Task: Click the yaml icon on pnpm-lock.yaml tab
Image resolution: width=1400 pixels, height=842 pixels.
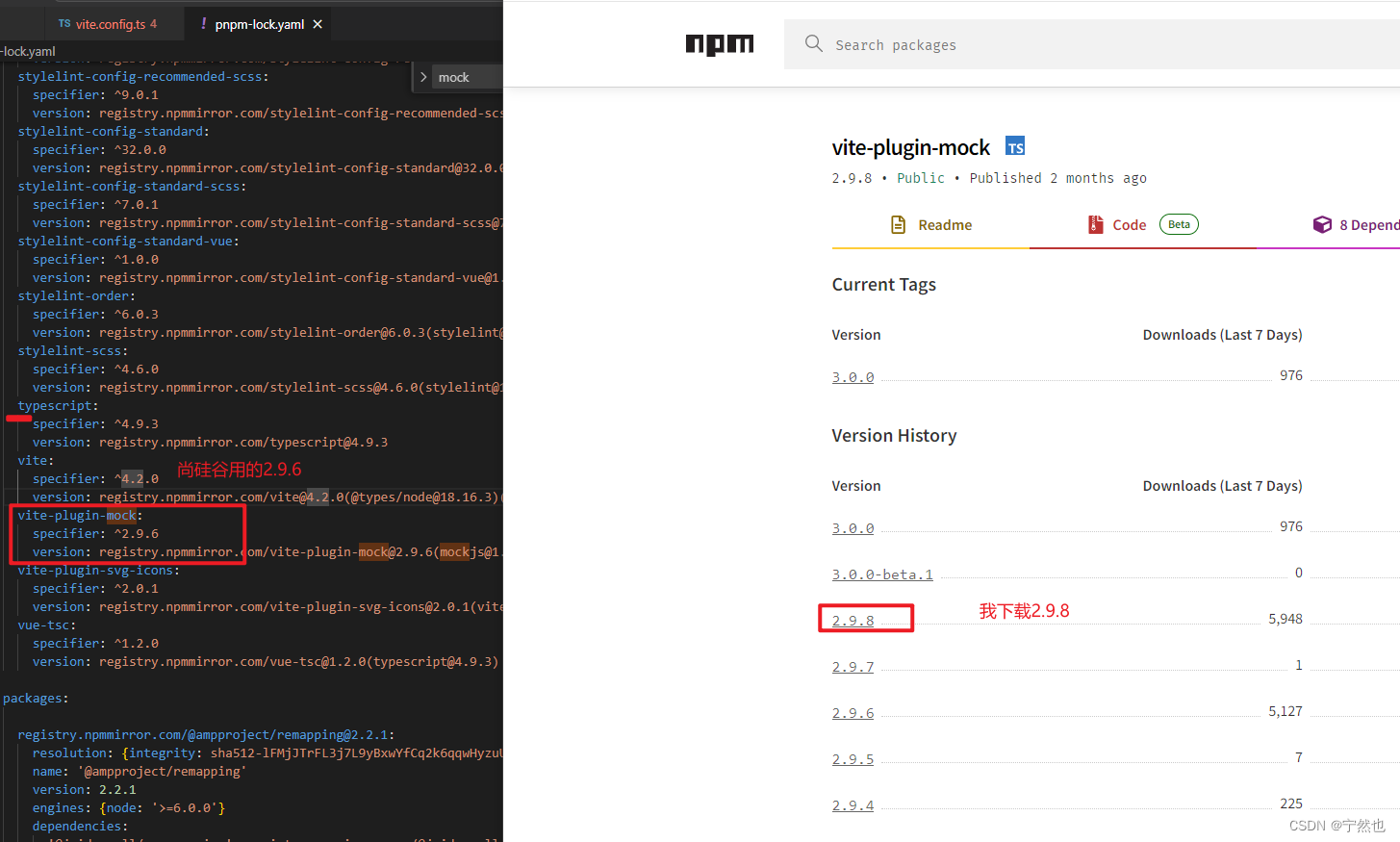Action: click(203, 23)
